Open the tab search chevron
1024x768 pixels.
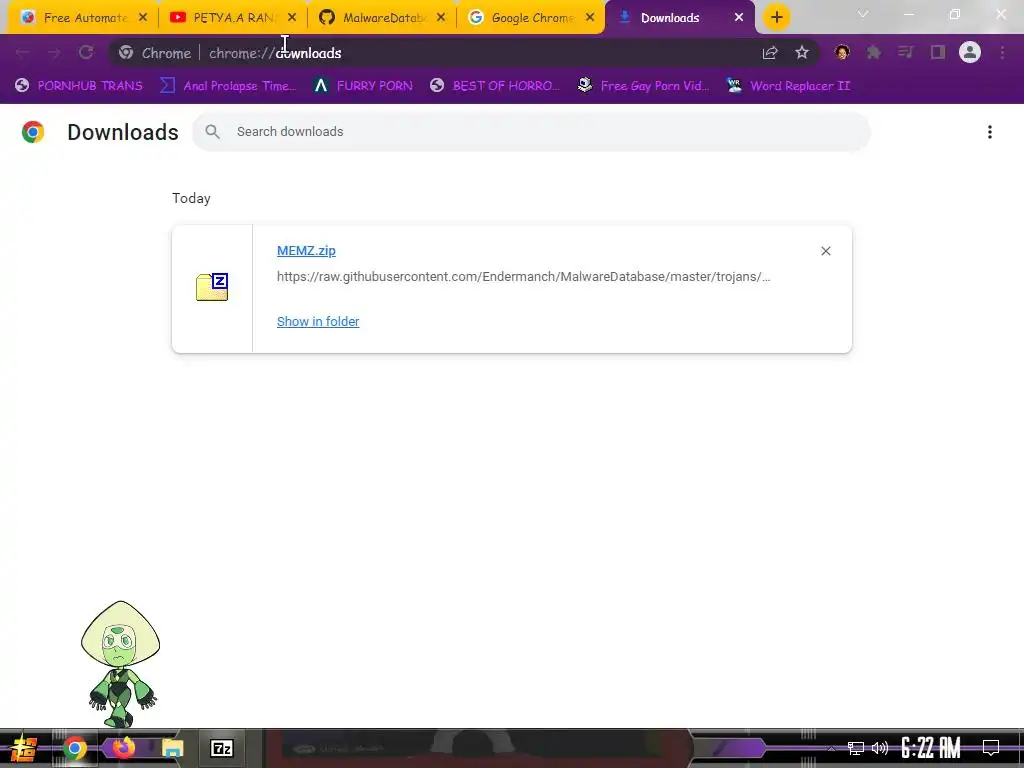(863, 14)
